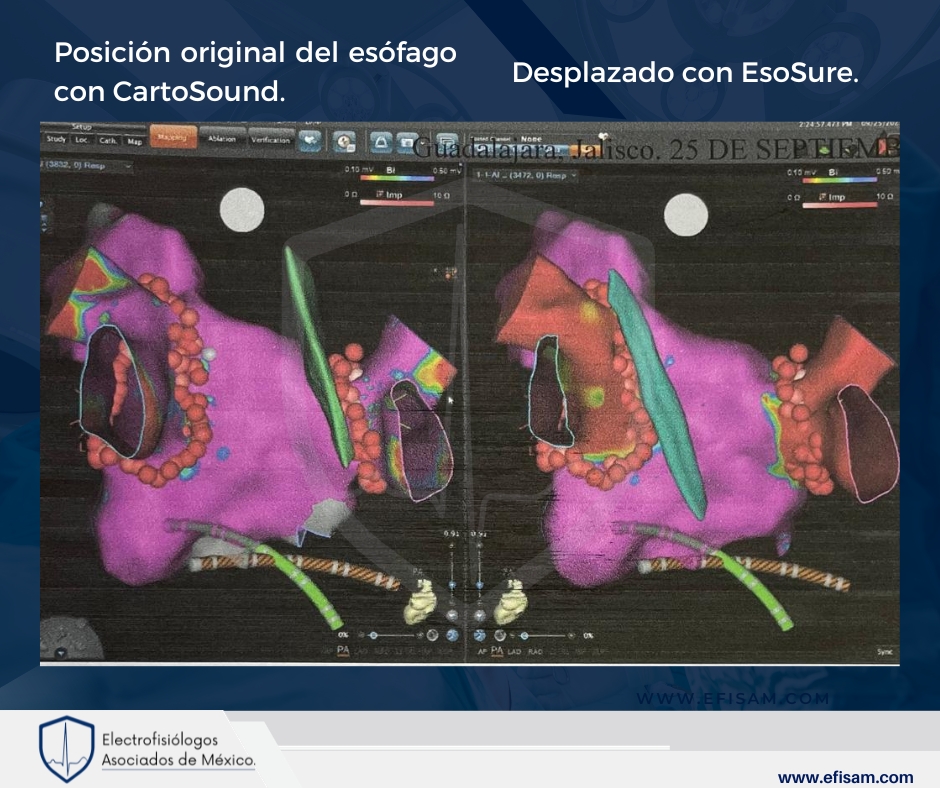Click the catheter settings round icon
Screen dimensions: 940x788
click(x=345, y=142)
